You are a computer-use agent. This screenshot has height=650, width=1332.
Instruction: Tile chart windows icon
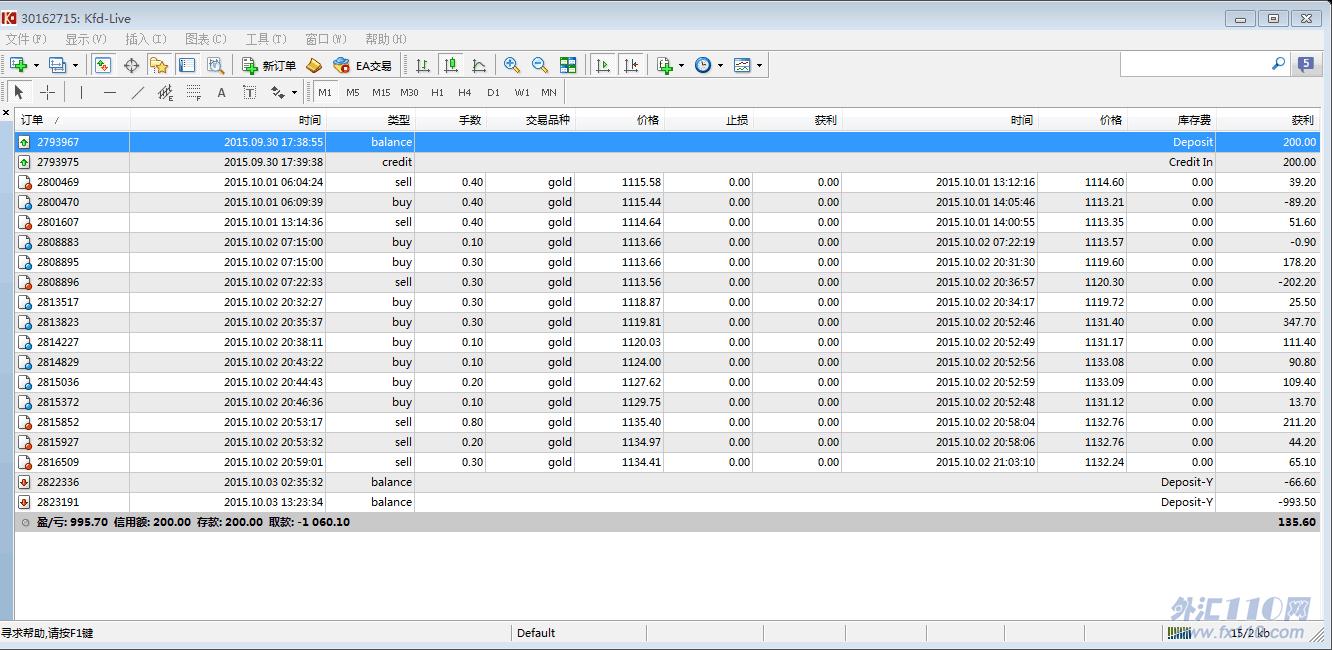point(568,65)
